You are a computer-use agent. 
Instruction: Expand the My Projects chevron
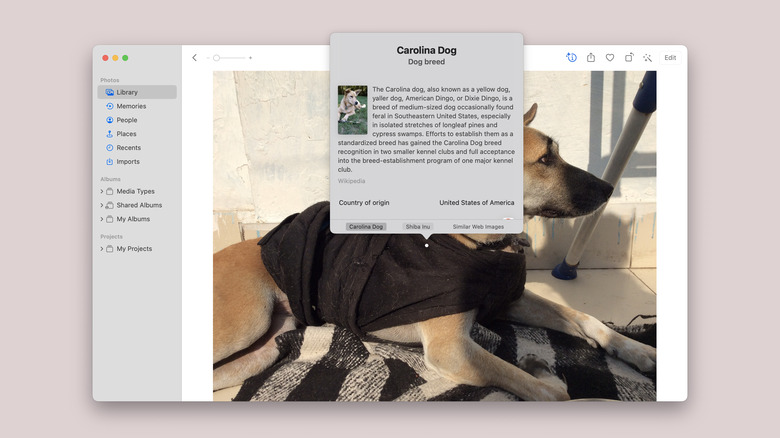pos(101,249)
